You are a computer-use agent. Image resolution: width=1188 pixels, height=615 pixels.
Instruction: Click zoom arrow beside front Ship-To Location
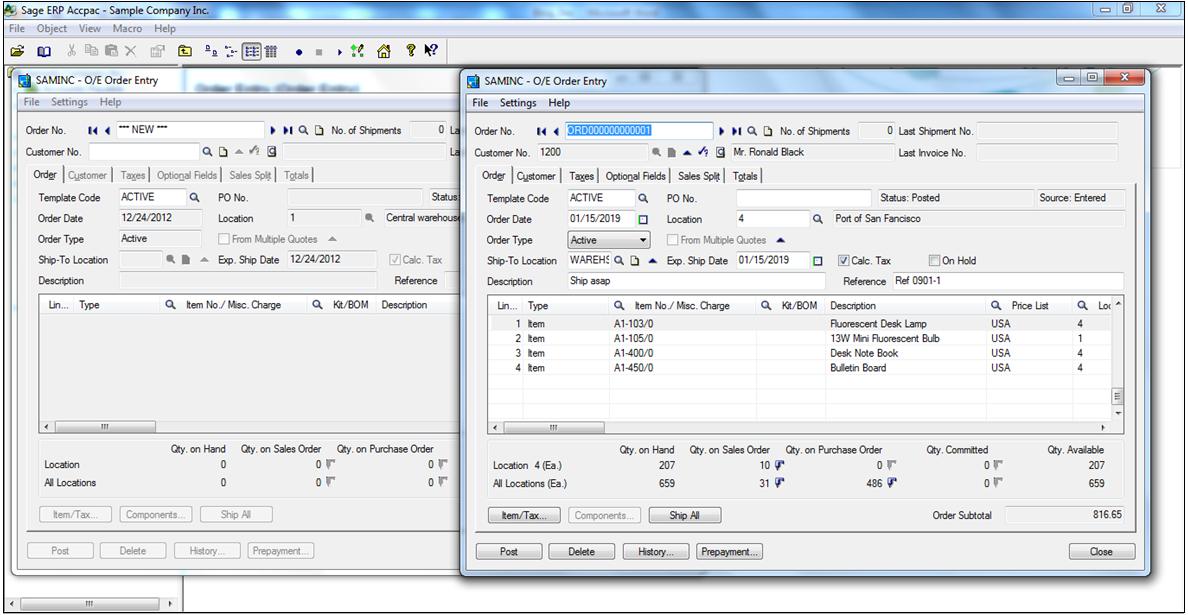(x=652, y=261)
